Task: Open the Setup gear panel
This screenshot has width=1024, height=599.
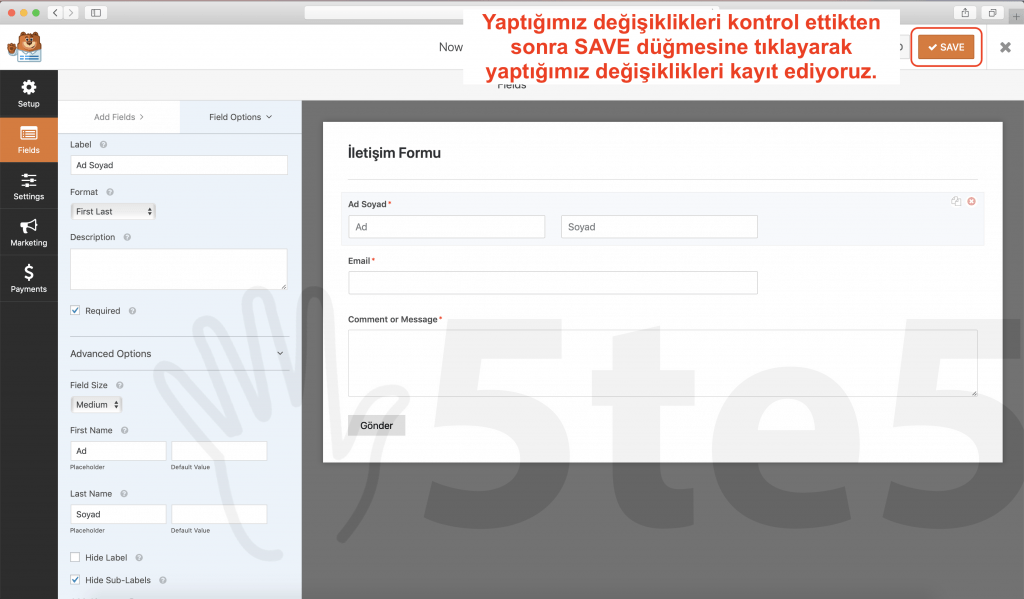Action: click(x=29, y=93)
